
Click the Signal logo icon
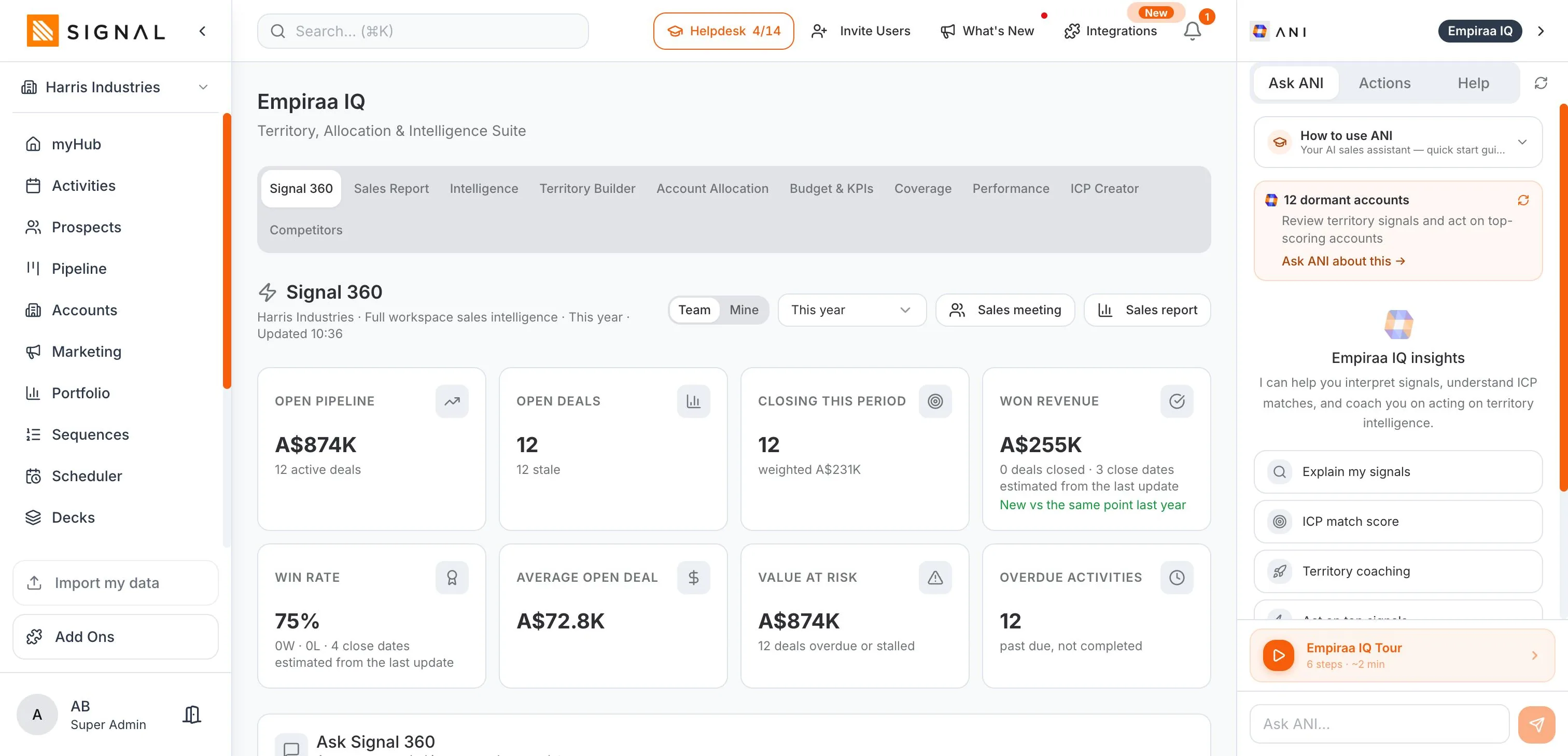[43, 31]
